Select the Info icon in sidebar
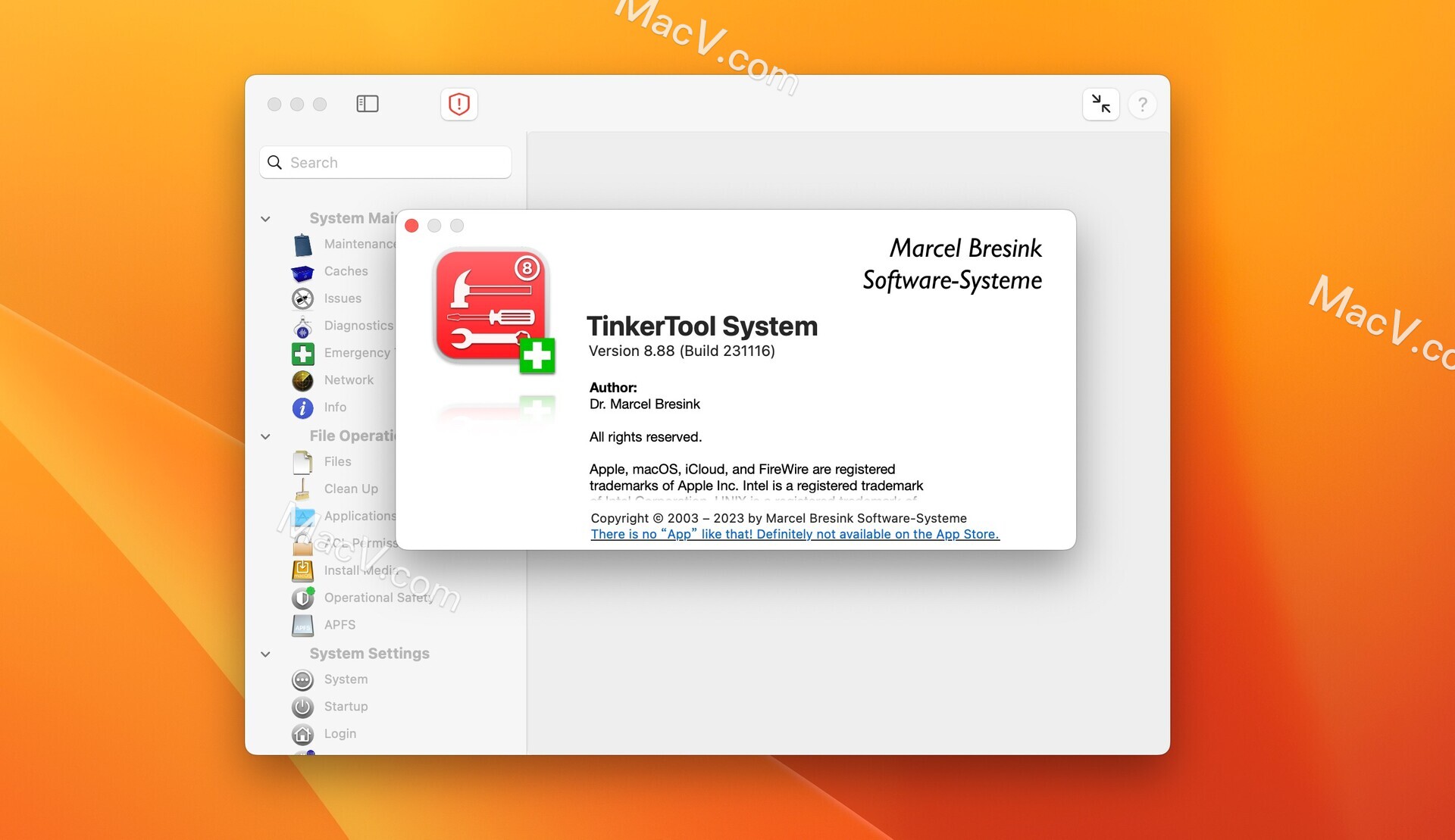Viewport: 1455px width, 840px height. [302, 406]
